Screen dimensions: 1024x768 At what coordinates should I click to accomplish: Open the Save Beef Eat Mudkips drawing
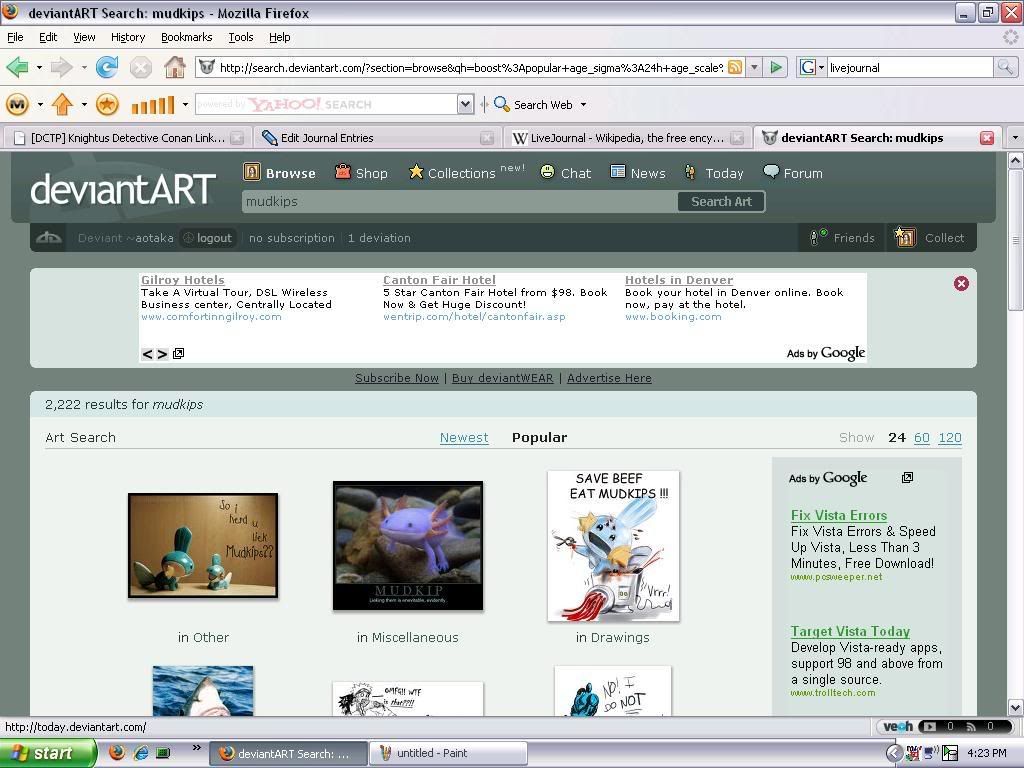point(613,545)
